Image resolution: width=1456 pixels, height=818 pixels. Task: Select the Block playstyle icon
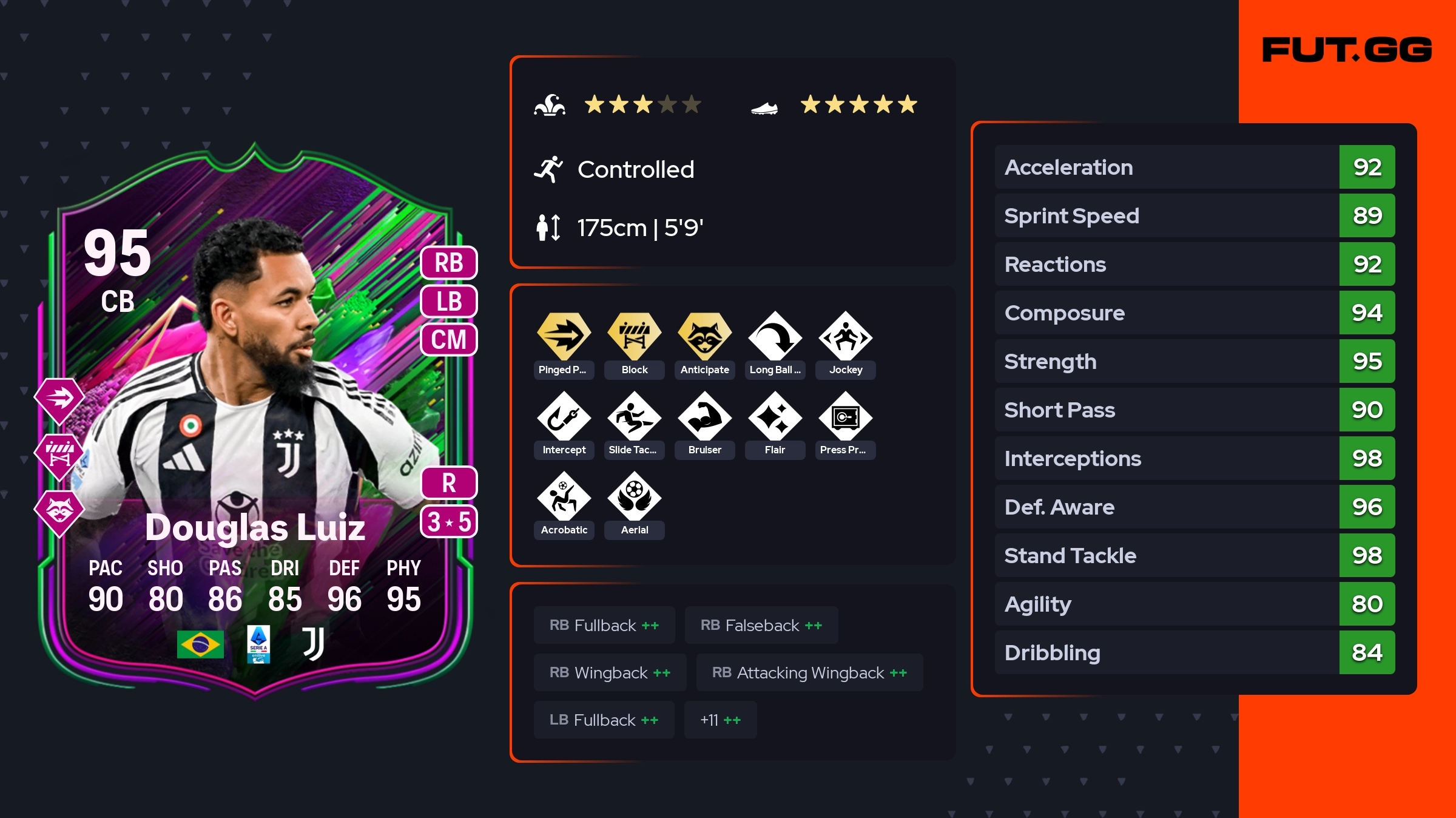(x=635, y=336)
